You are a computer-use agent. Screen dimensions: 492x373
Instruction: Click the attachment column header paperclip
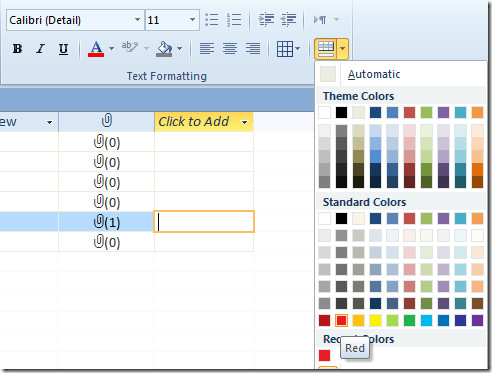106,121
